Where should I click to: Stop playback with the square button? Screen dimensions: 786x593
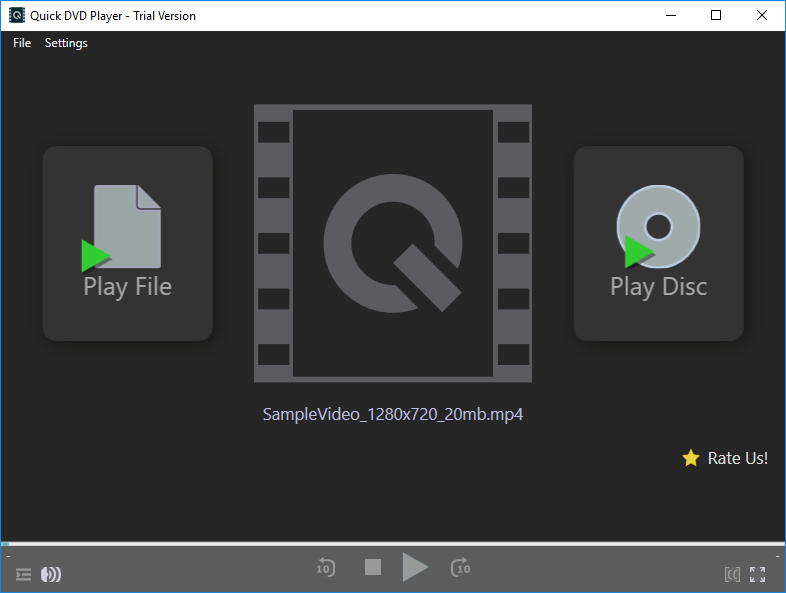pyautogui.click(x=373, y=567)
